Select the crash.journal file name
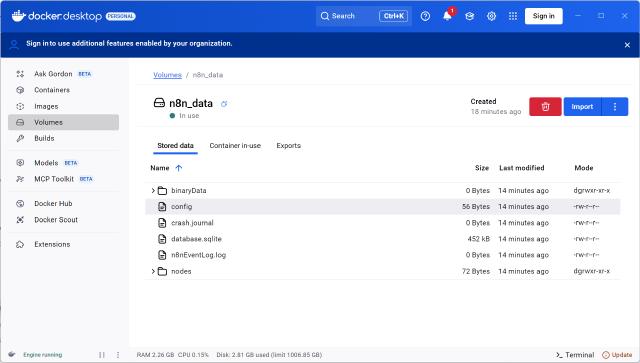640x363 pixels. click(x=192, y=223)
